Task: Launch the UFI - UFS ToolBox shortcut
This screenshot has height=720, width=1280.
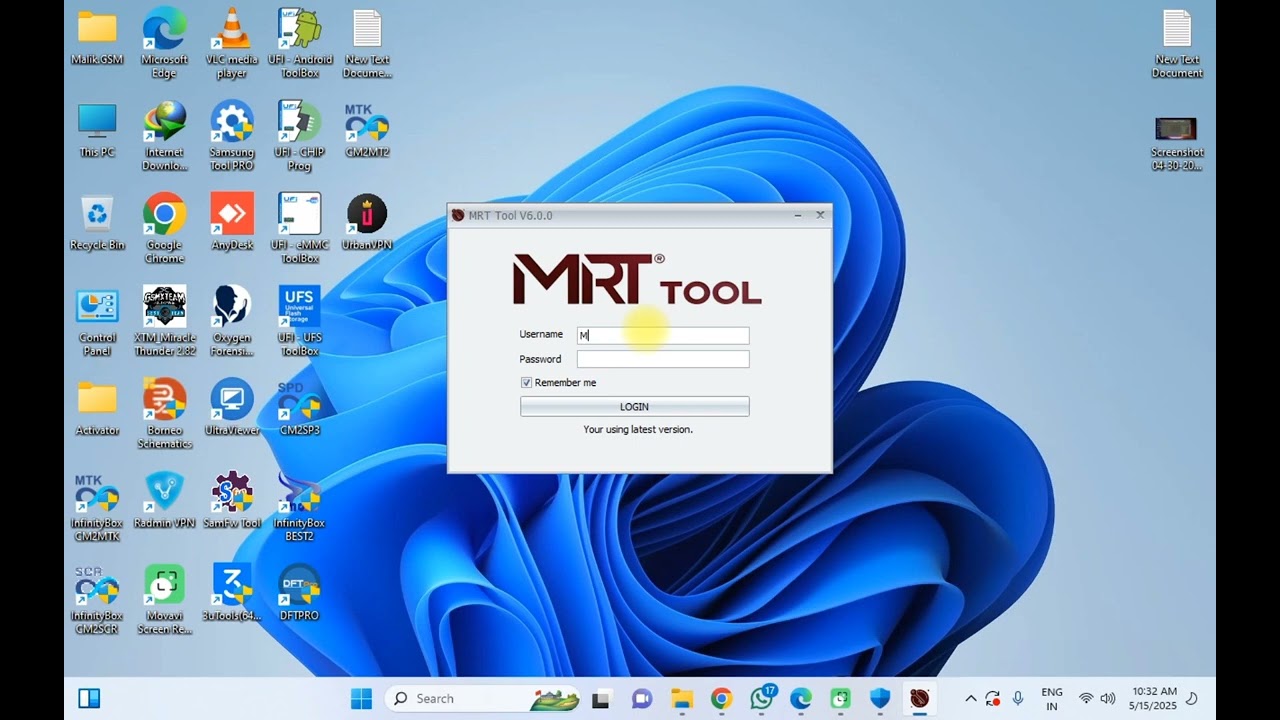Action: (x=299, y=322)
